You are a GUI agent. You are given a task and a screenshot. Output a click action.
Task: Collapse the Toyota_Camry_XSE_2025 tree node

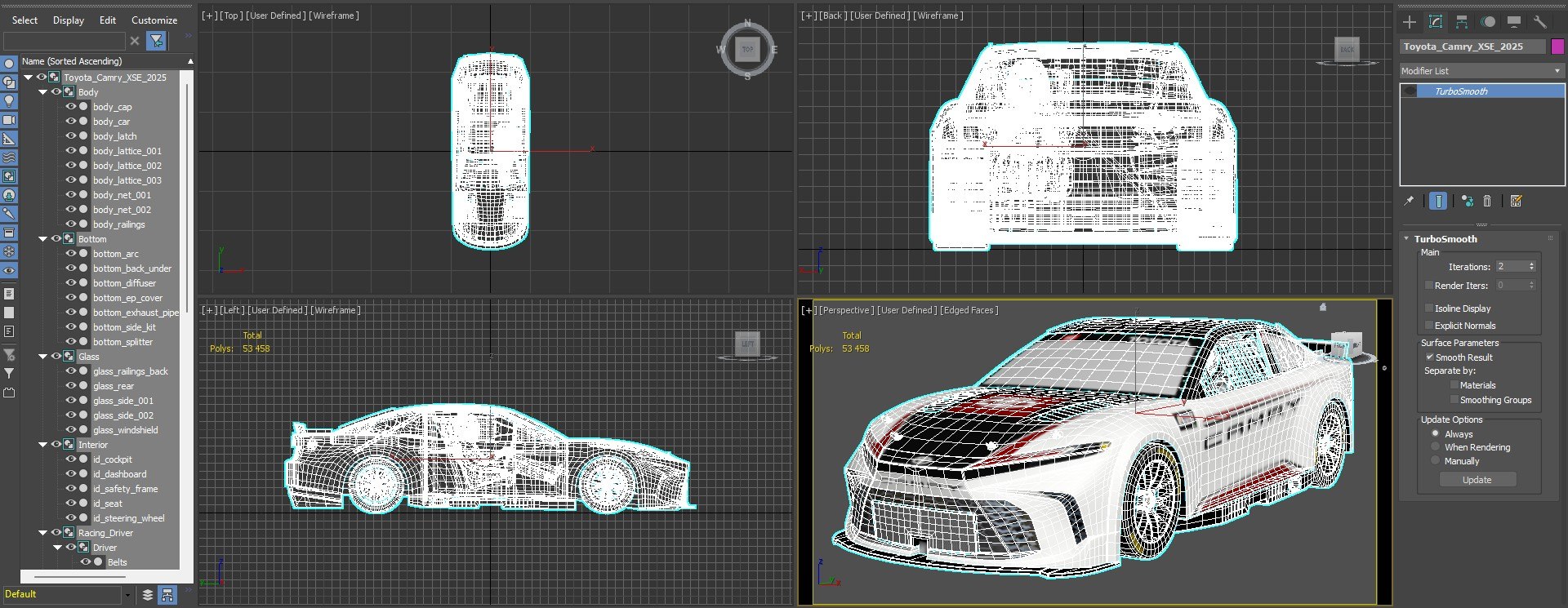pos(29,78)
